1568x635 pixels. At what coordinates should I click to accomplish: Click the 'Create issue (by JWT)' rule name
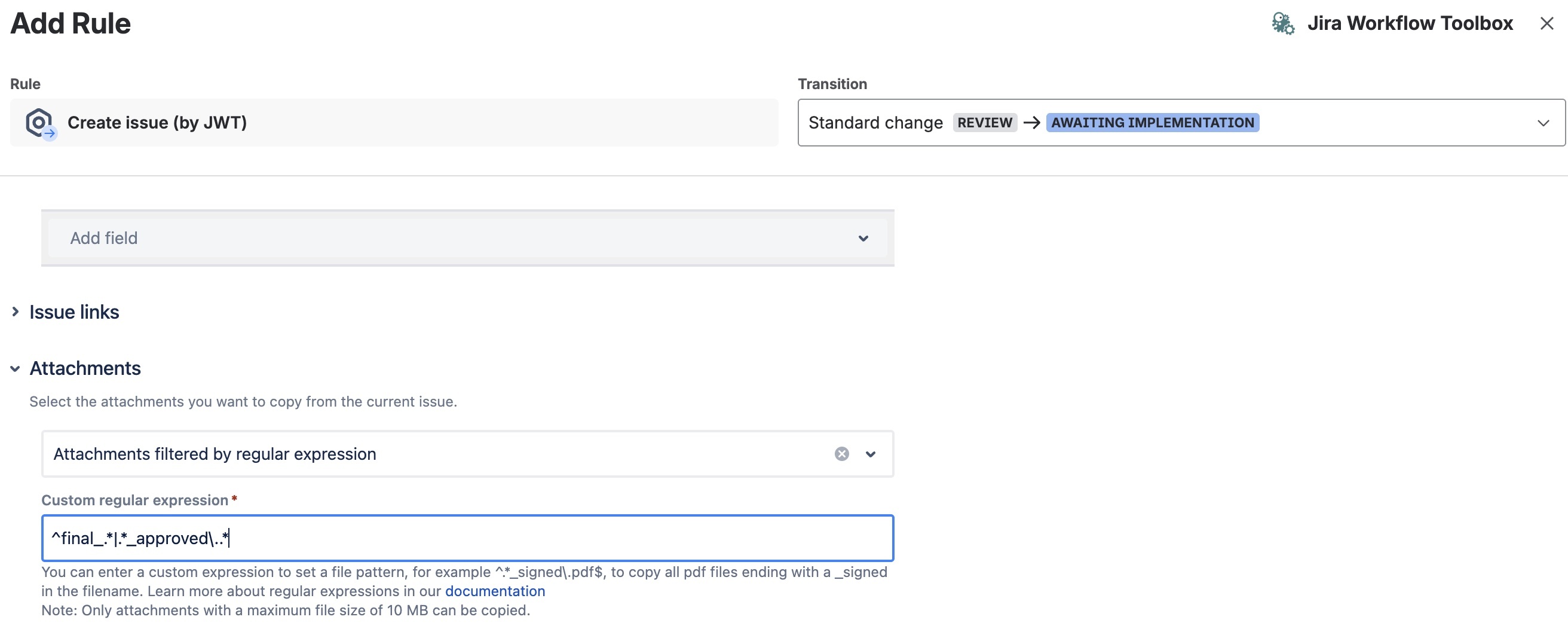click(x=157, y=123)
